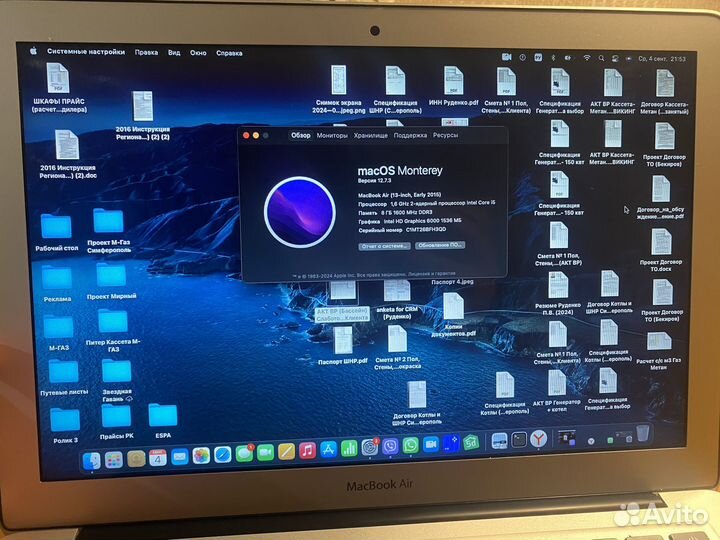Launch Yandex Browser from the Dock

(539, 439)
